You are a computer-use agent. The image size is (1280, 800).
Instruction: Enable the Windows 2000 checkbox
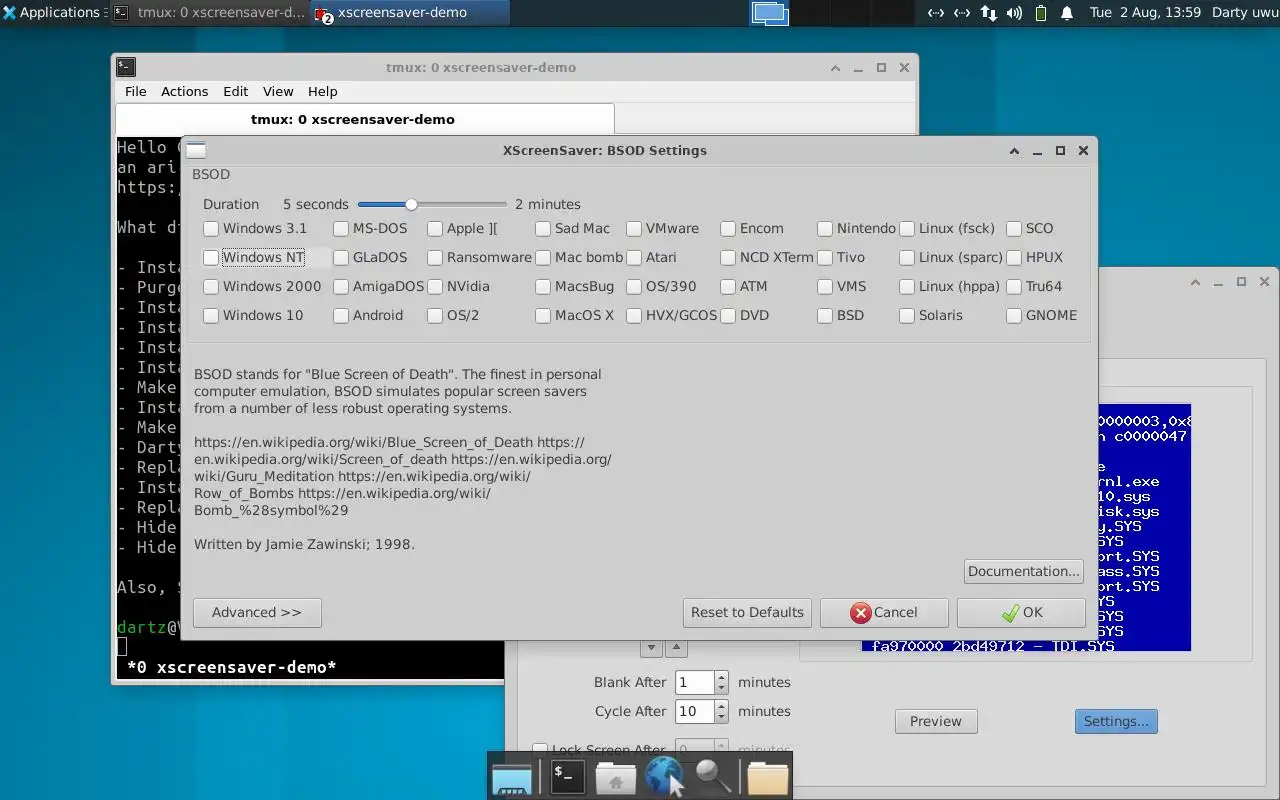tap(211, 287)
